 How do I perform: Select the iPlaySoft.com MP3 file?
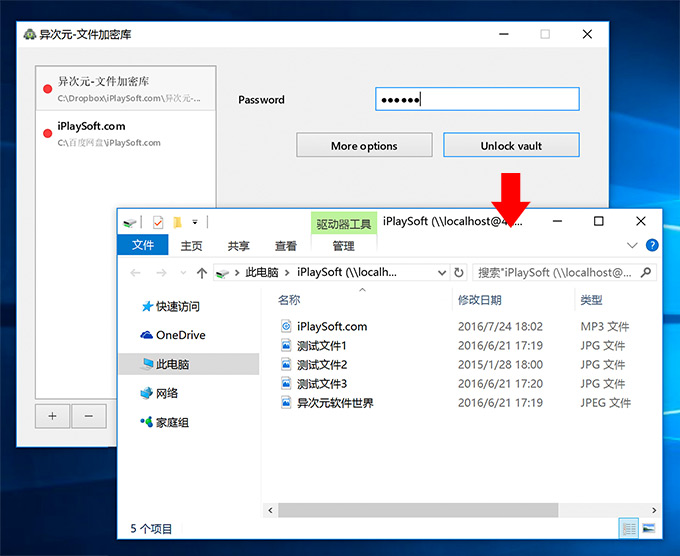[x=332, y=326]
